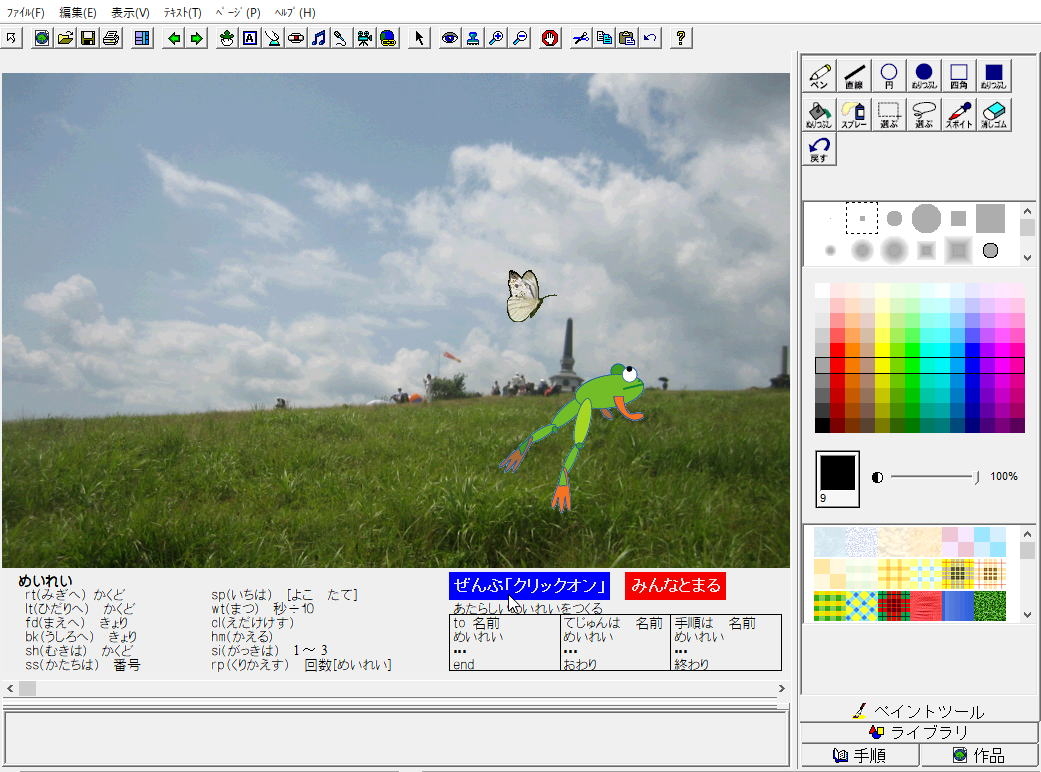
Task: Select the filled rectangle ぬりつぶし tool
Action: (994, 76)
